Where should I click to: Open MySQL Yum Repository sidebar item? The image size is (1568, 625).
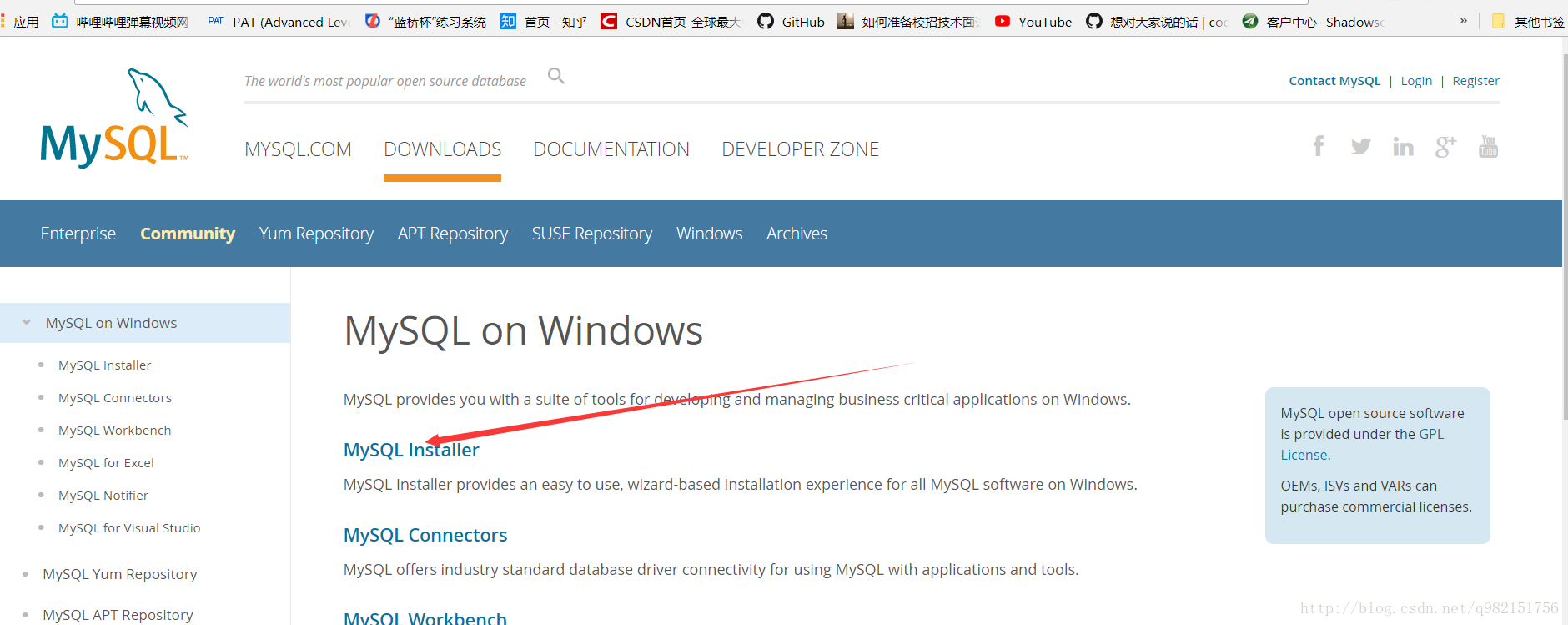[120, 574]
